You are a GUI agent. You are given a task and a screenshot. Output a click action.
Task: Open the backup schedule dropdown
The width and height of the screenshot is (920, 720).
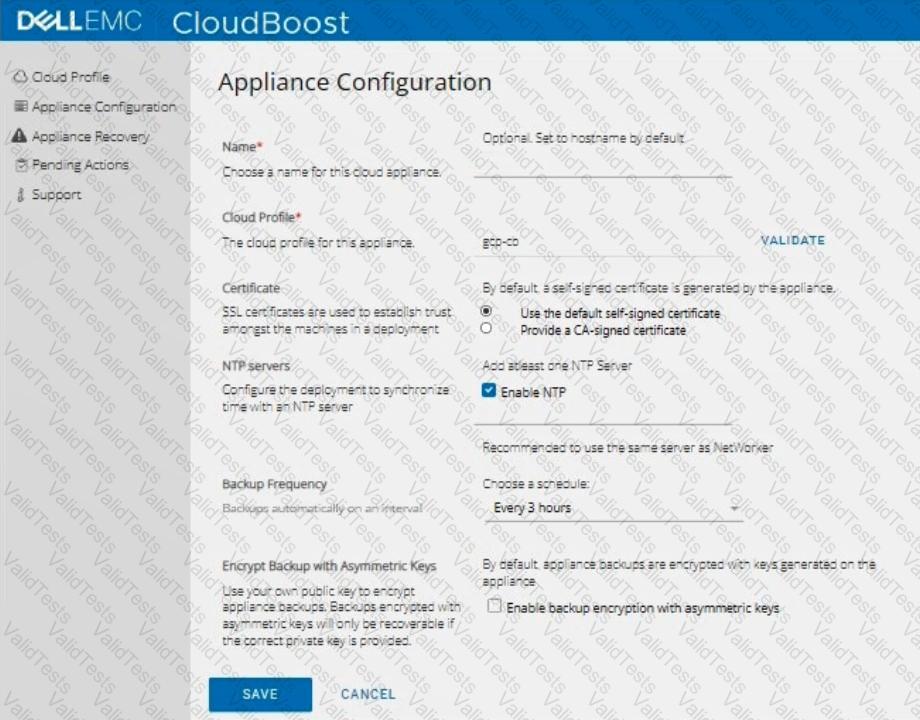(612, 508)
